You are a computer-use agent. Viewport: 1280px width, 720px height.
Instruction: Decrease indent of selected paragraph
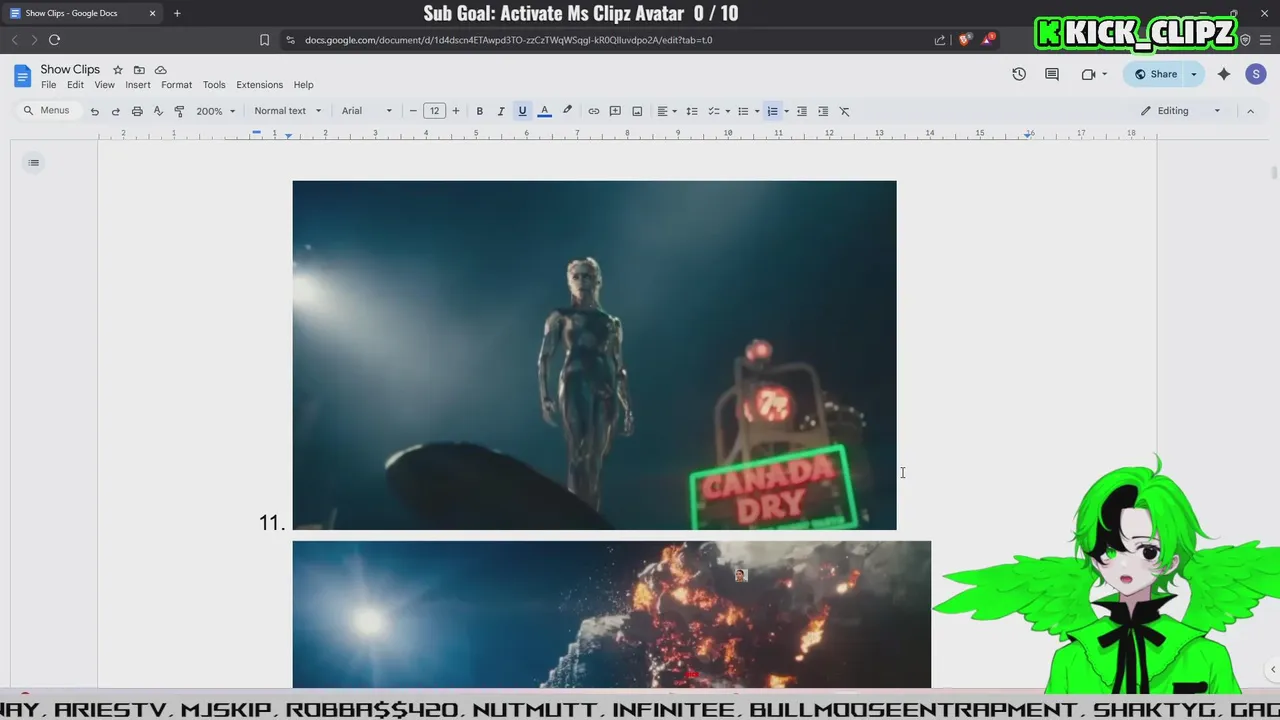click(801, 111)
